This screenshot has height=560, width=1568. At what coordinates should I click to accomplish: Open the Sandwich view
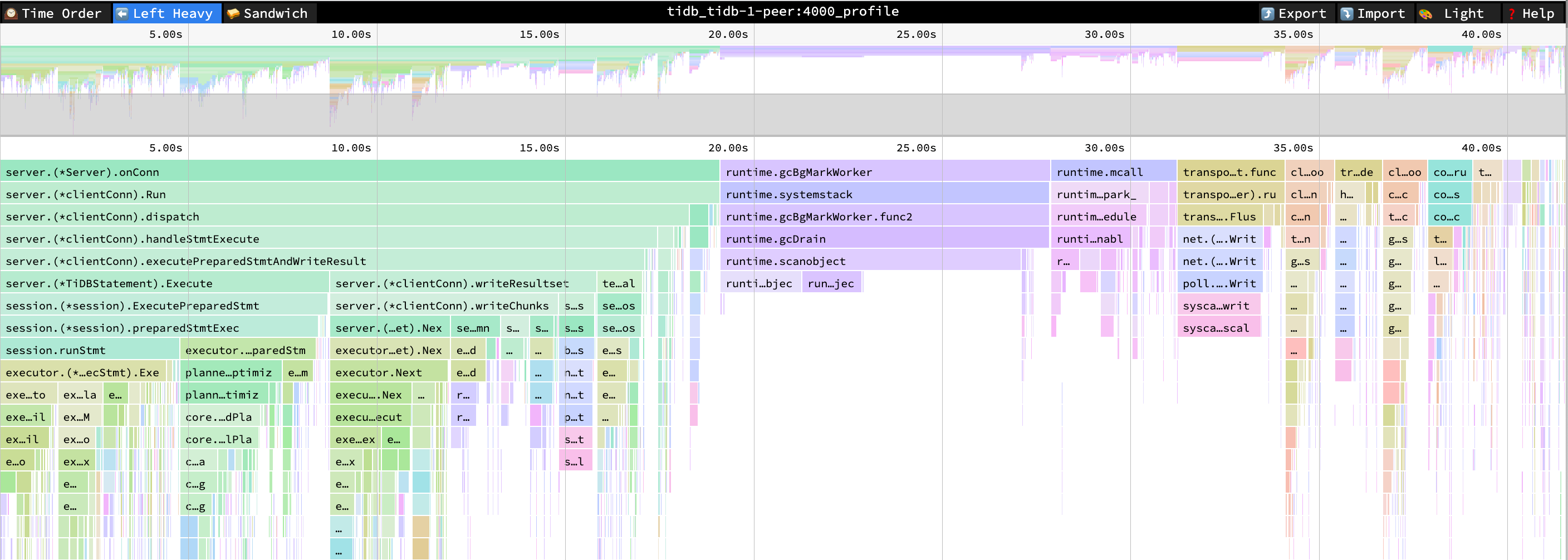click(x=268, y=13)
